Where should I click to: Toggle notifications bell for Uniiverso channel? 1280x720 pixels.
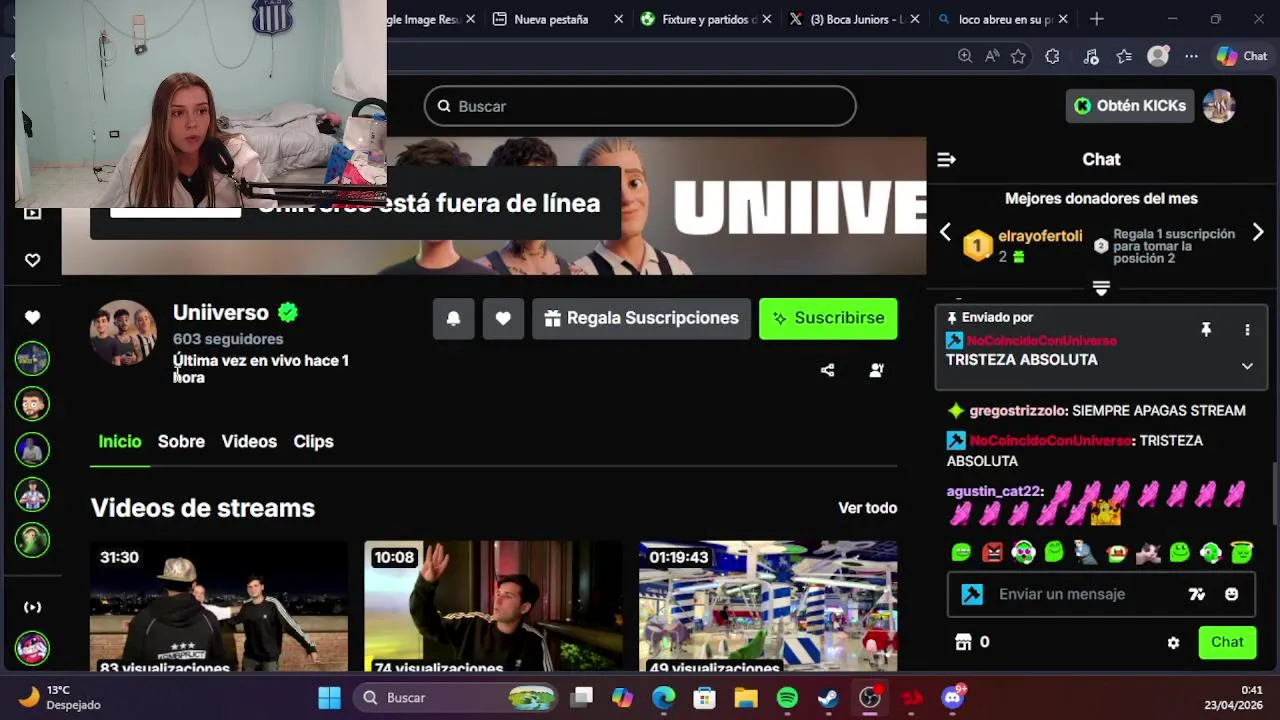tap(453, 318)
